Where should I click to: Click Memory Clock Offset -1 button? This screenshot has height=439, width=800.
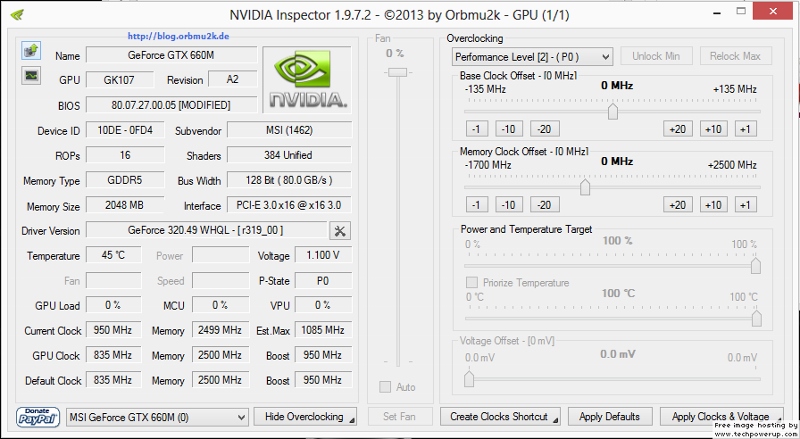pyautogui.click(x=477, y=205)
